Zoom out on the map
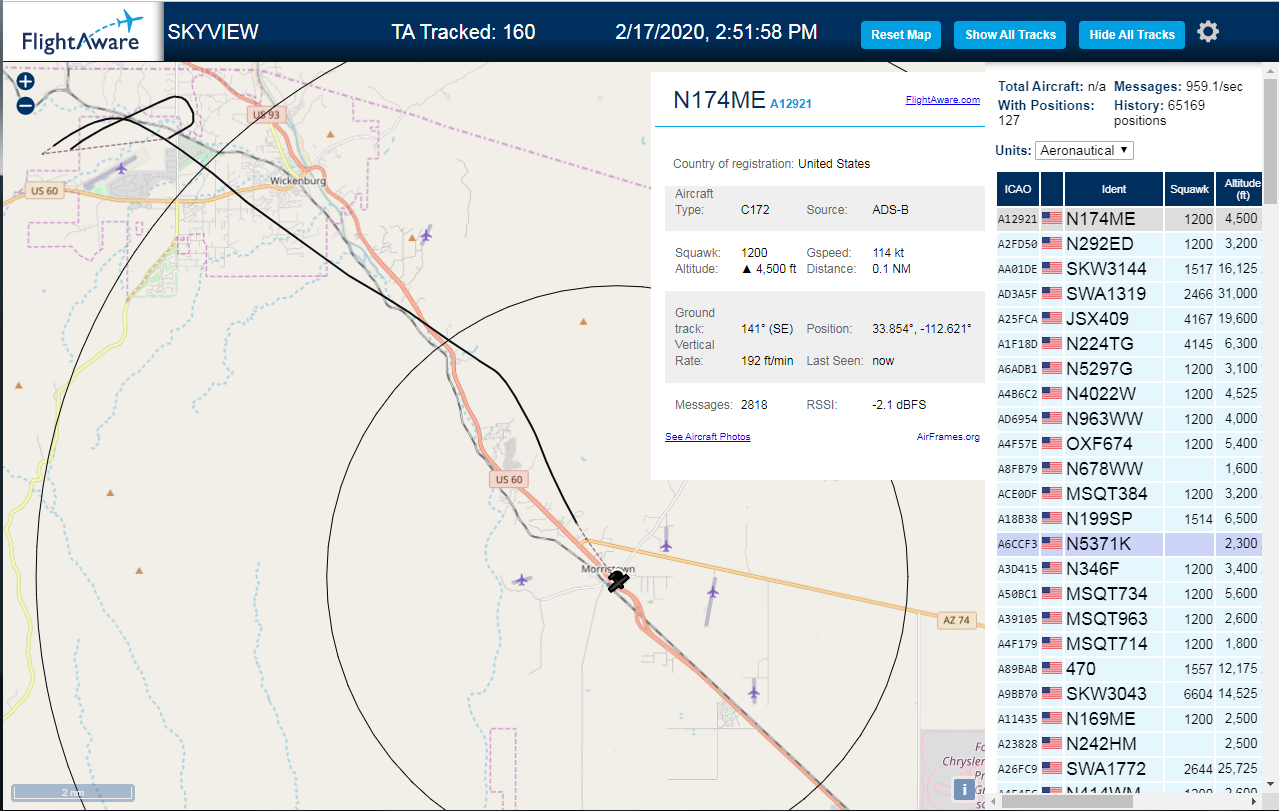 [26, 105]
